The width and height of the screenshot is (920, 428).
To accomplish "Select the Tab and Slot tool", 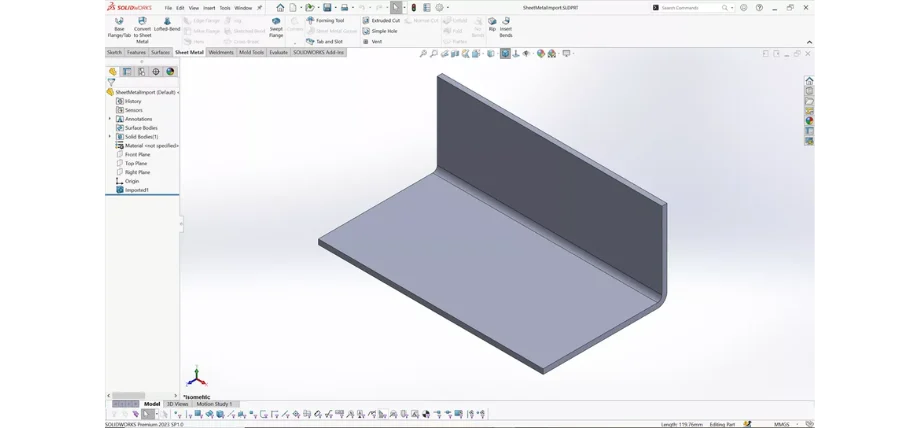I will pos(325,42).
